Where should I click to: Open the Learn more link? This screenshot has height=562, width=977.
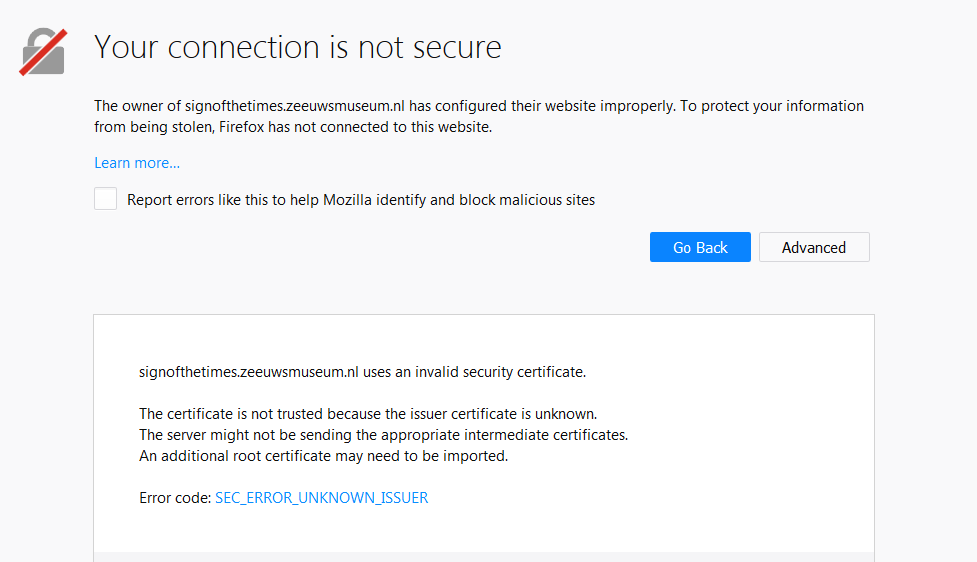(137, 163)
